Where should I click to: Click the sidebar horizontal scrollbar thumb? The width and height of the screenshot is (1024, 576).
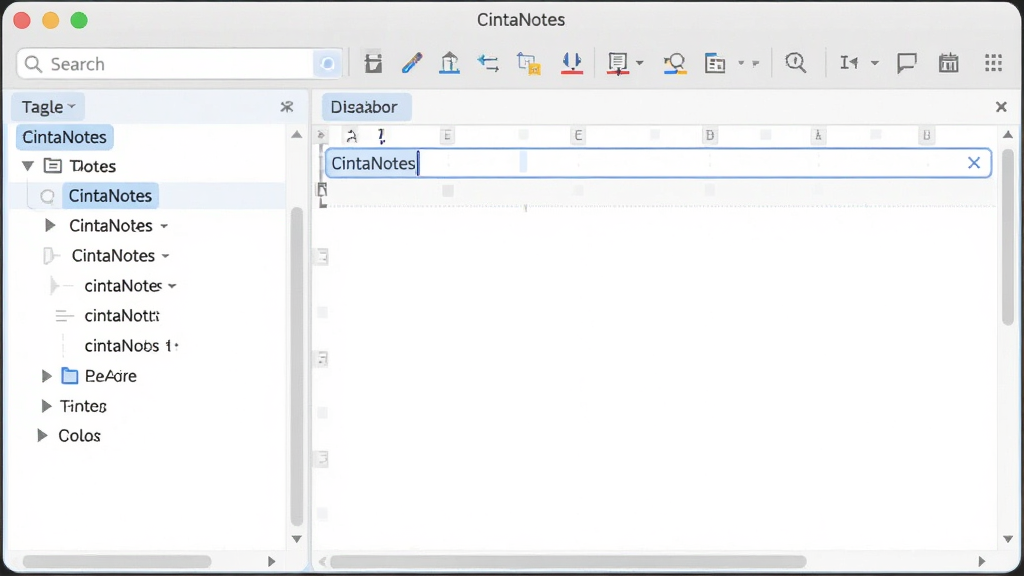(x=117, y=562)
